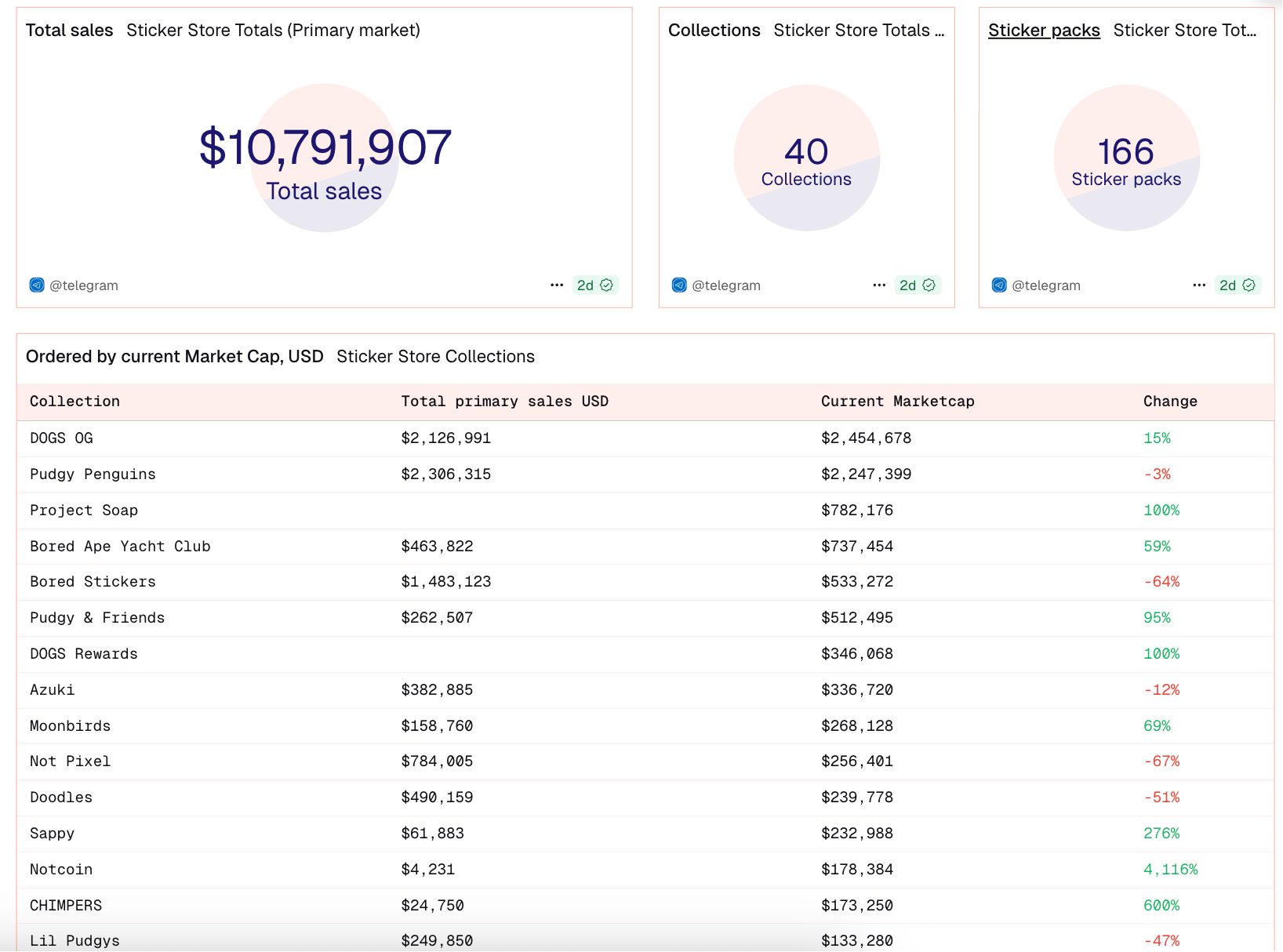Viewport: 1283px width, 952px height.
Task: Click the 2d refresh badge on Collections card
Action: pos(918,285)
